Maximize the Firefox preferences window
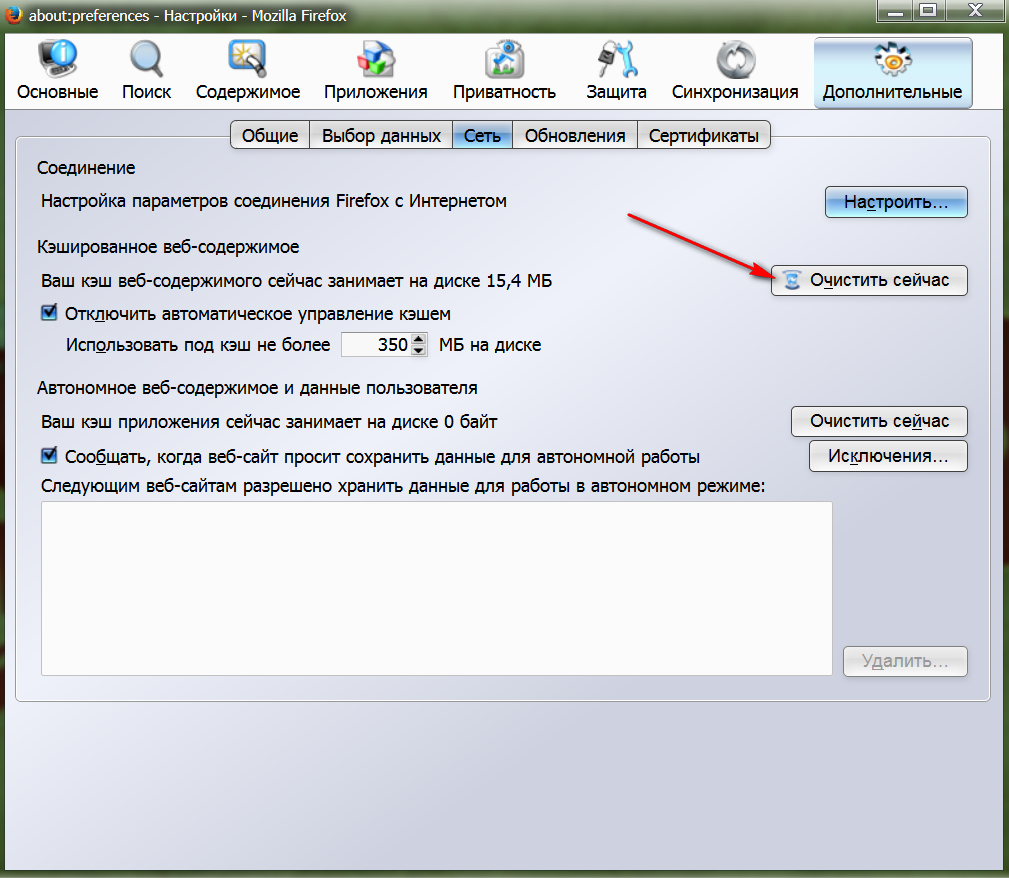 [928, 11]
